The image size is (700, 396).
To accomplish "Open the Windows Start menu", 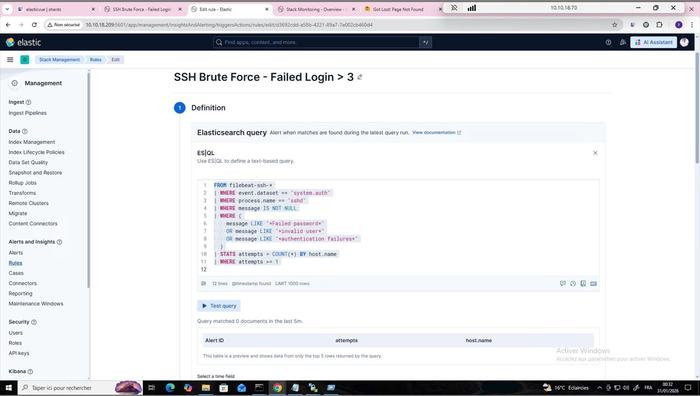I will coord(8,388).
